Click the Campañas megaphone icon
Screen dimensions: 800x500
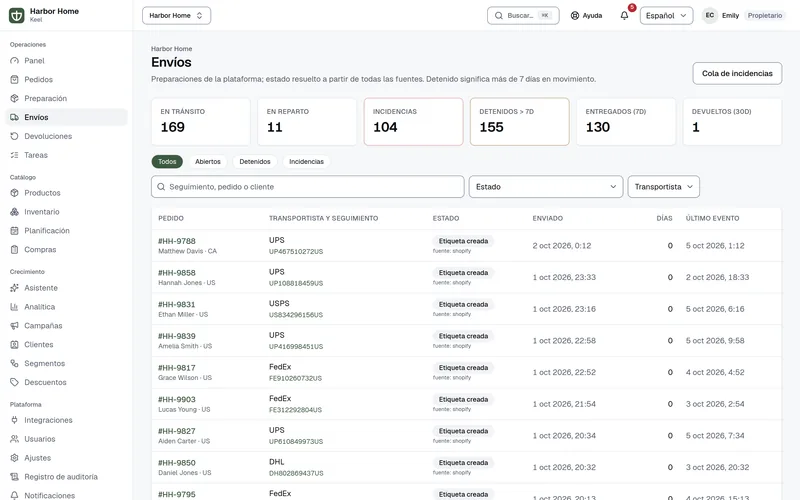pyautogui.click(x=14, y=326)
